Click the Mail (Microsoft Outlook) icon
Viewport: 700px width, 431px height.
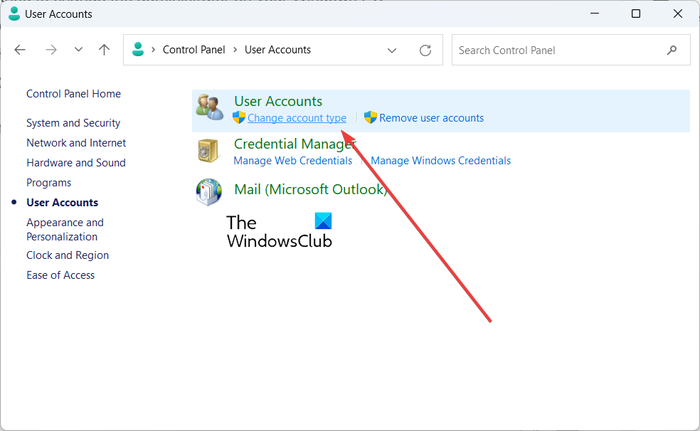click(x=210, y=190)
